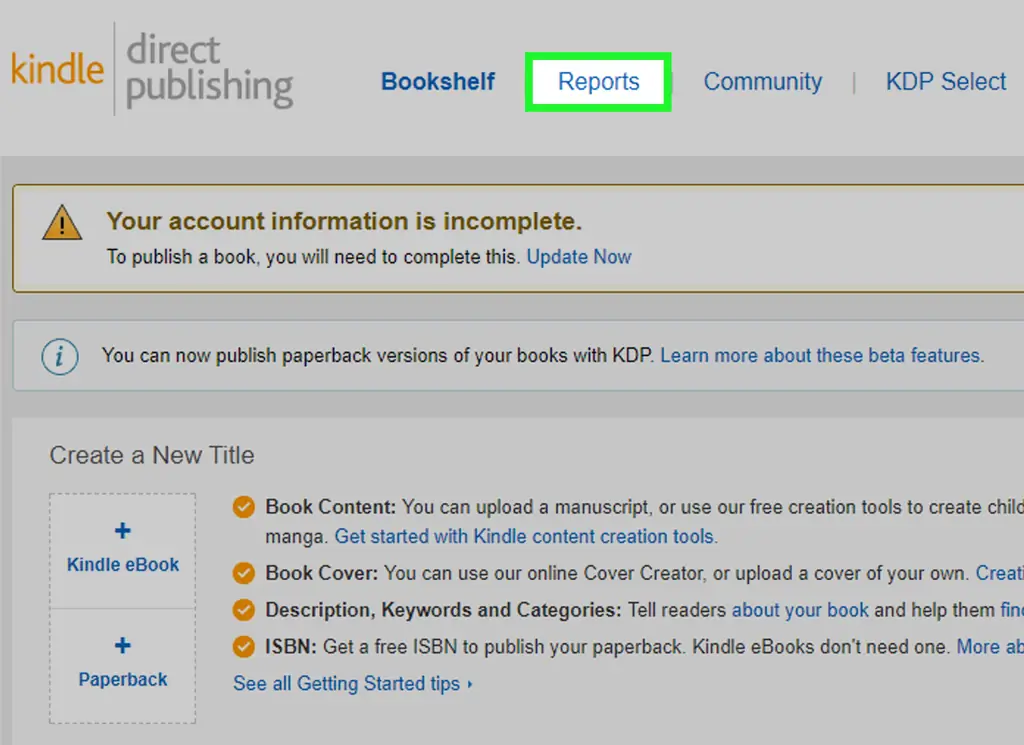Image resolution: width=1024 pixels, height=745 pixels.
Task: Go to the Community tab
Action: 762,82
